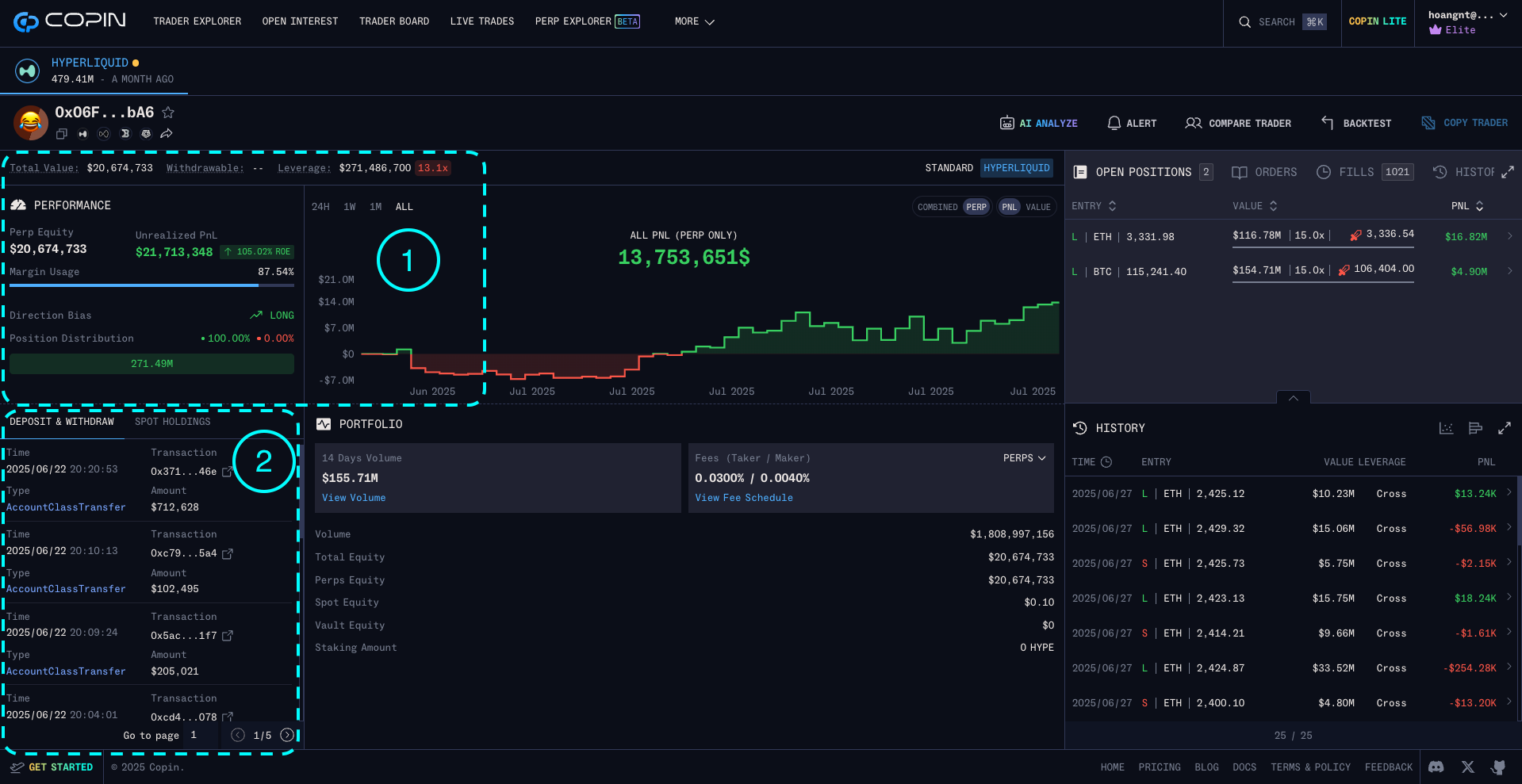
Task: Set chart range to 24H
Action: (320, 207)
